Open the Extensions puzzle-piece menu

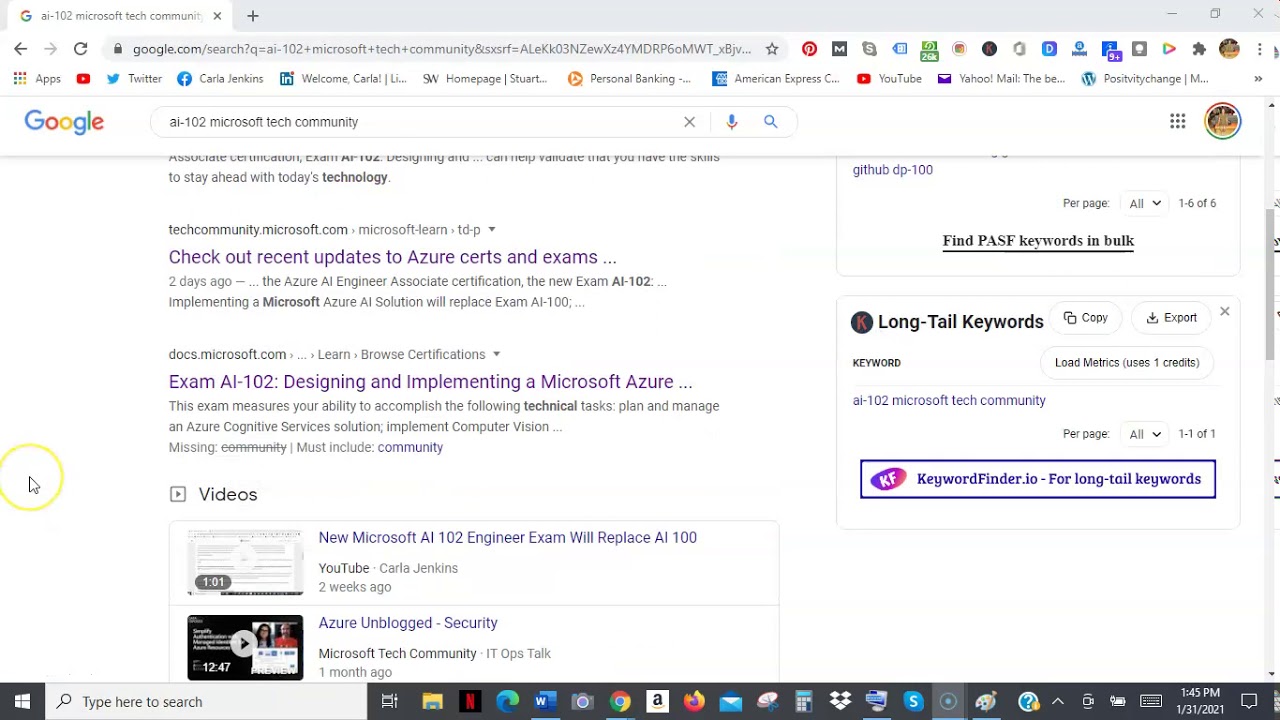pos(1199,49)
